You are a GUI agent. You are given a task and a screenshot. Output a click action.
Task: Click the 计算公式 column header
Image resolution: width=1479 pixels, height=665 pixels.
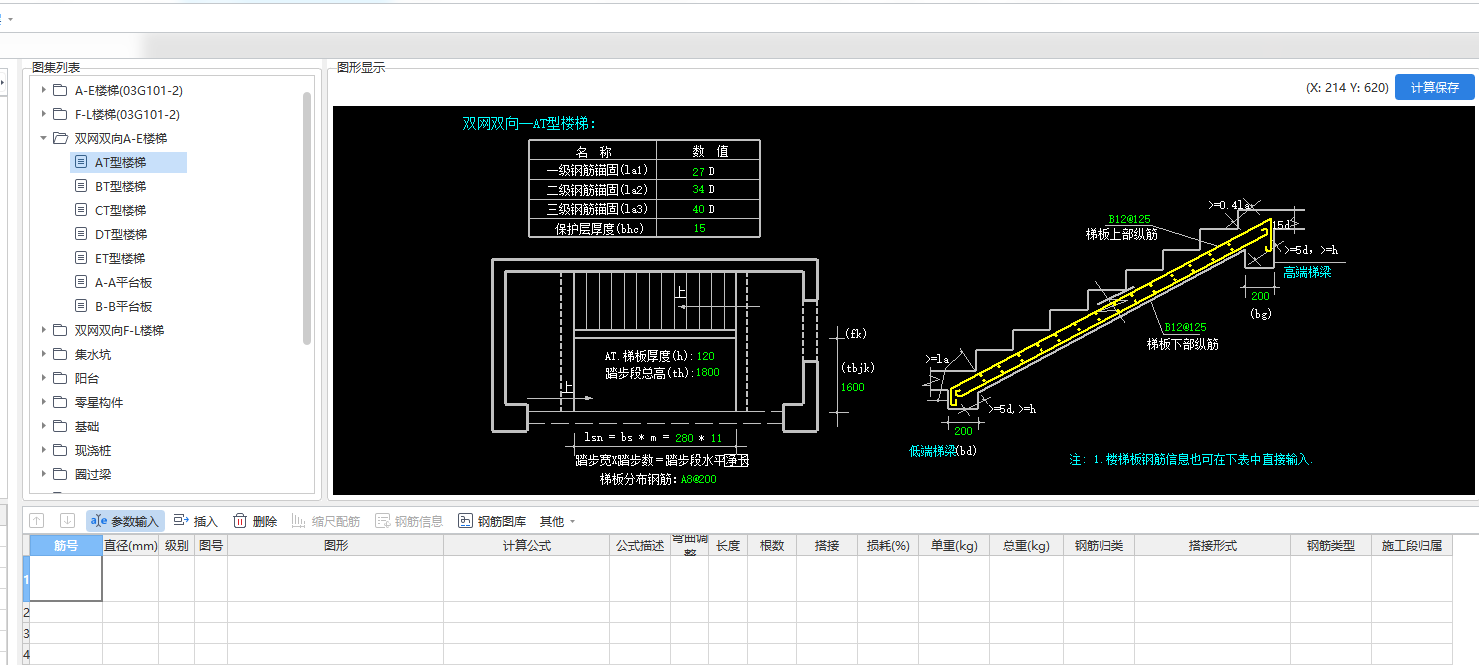(526, 545)
